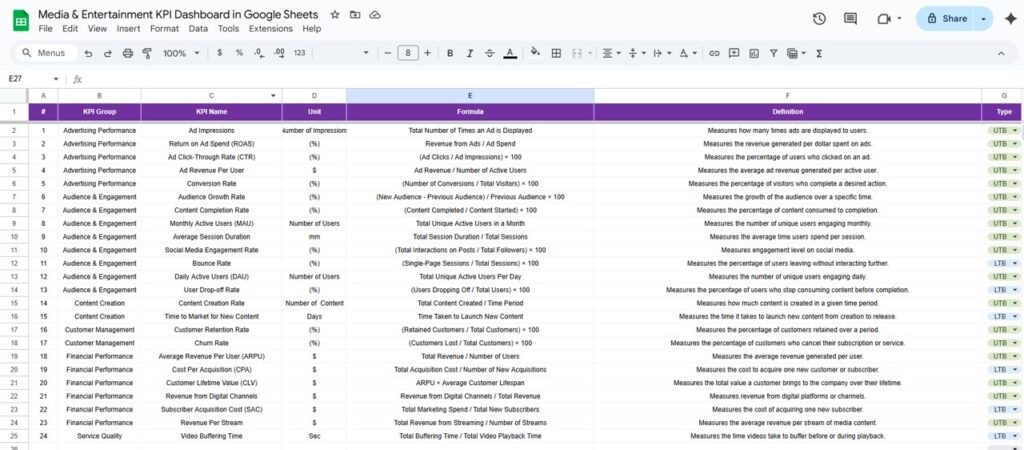
Task: Select column E header
Action: (x=470, y=96)
